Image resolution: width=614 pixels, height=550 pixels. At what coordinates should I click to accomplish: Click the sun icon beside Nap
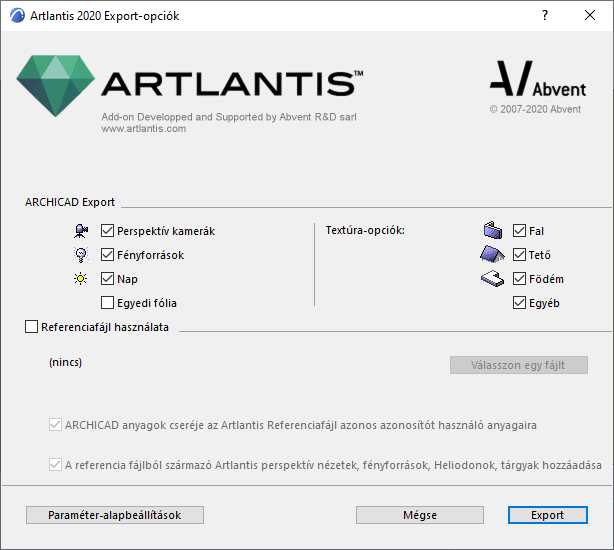(81, 279)
